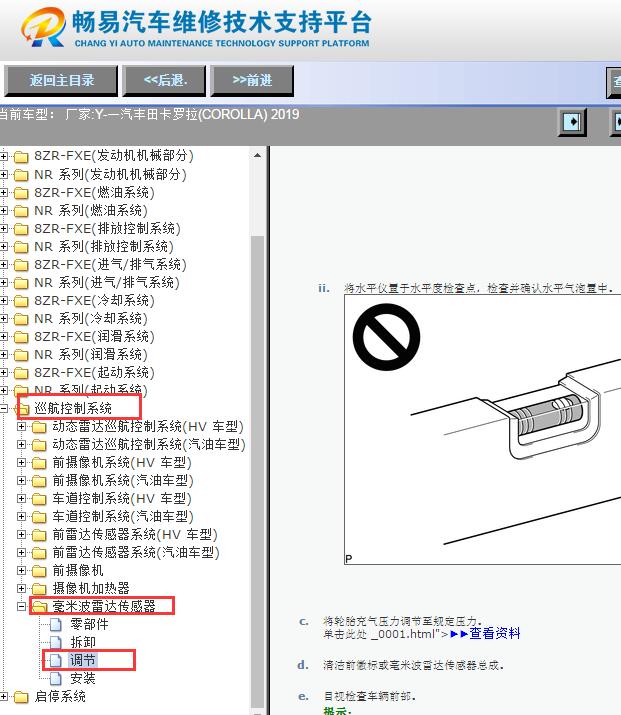Click the tree panel vertical scrollbar thumb
The width and height of the screenshot is (621, 715).
(258, 470)
